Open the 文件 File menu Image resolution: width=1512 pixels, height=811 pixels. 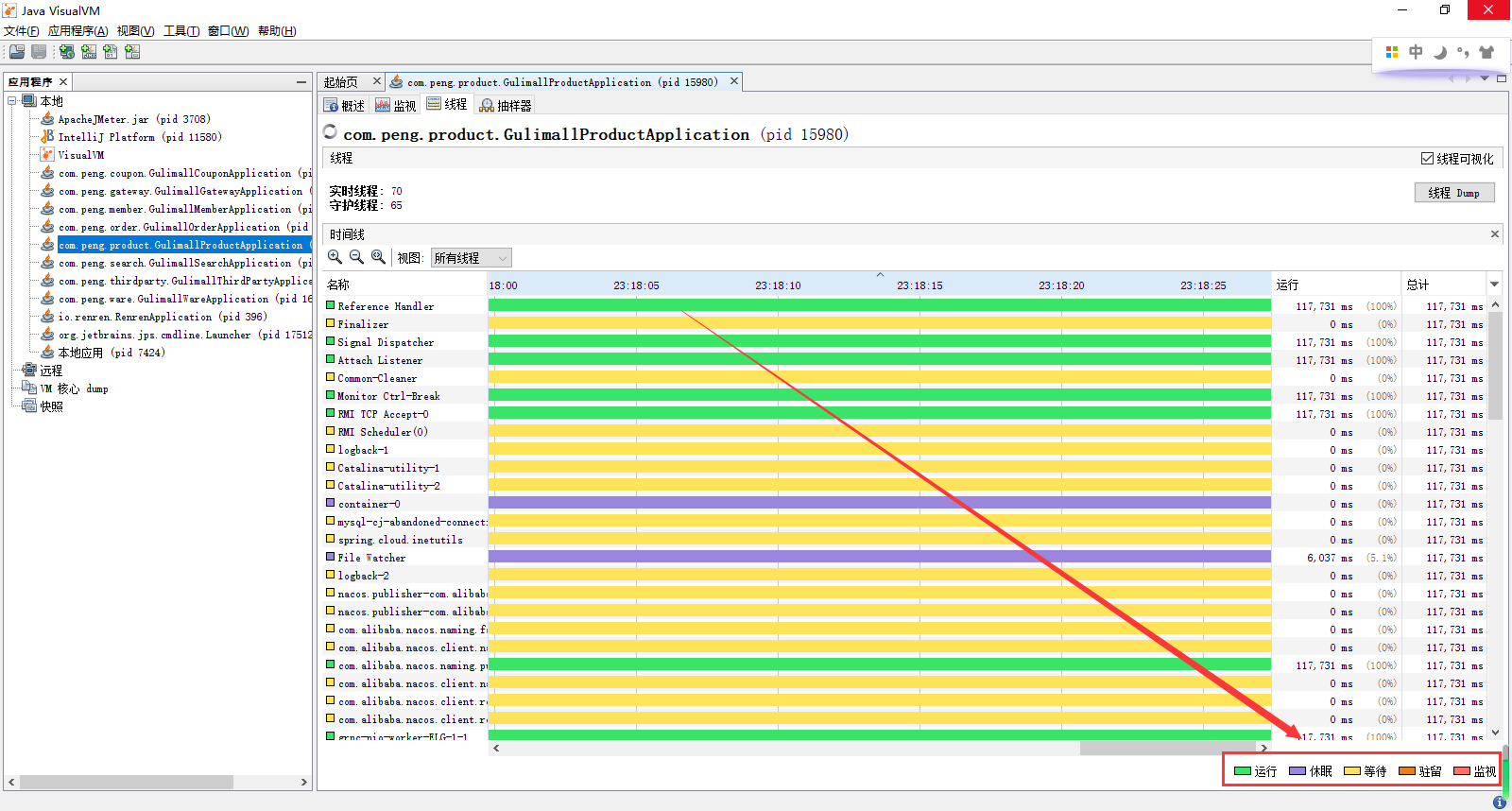(x=22, y=31)
